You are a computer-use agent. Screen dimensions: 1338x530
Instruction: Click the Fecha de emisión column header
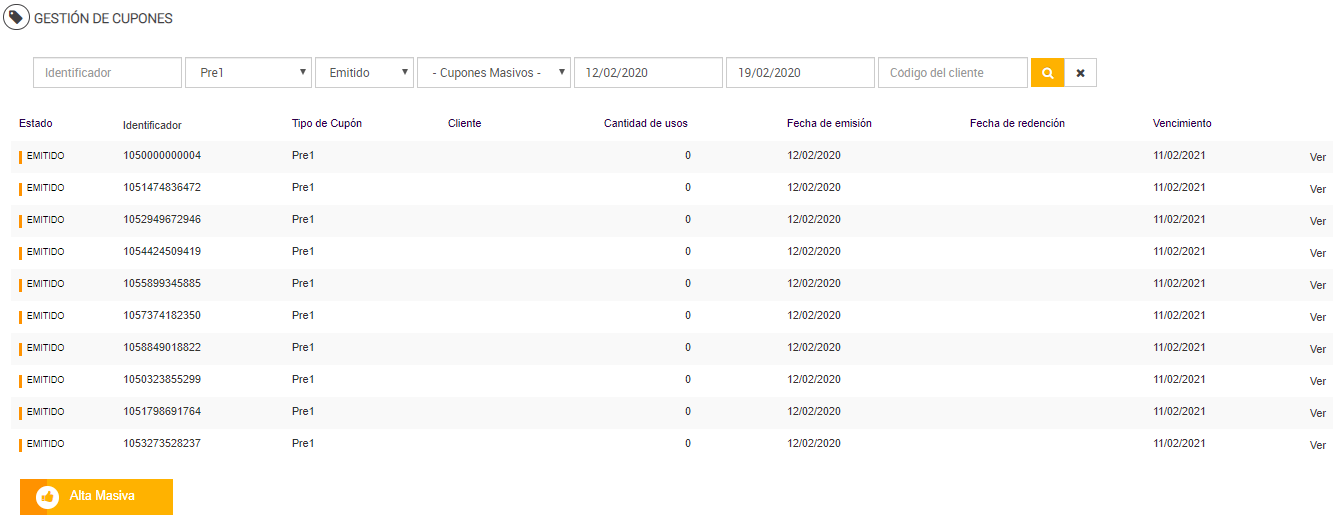tap(829, 124)
